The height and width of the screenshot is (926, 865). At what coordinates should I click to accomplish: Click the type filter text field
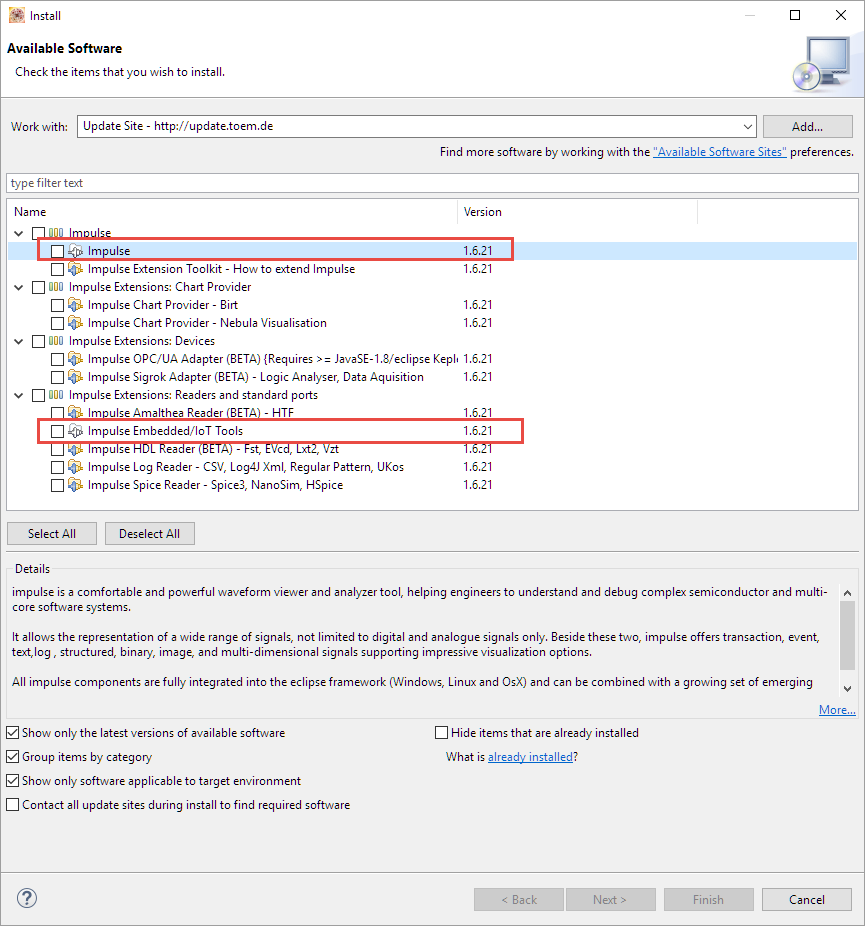[430, 183]
